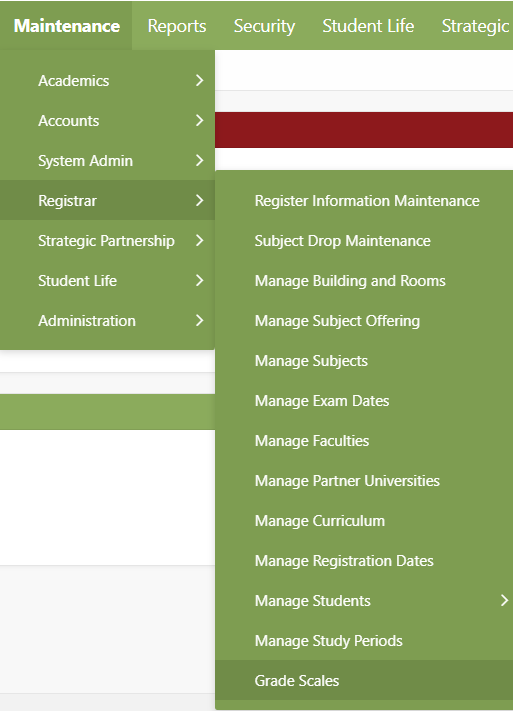
Task: Open the Reports menu
Action: click(x=177, y=26)
